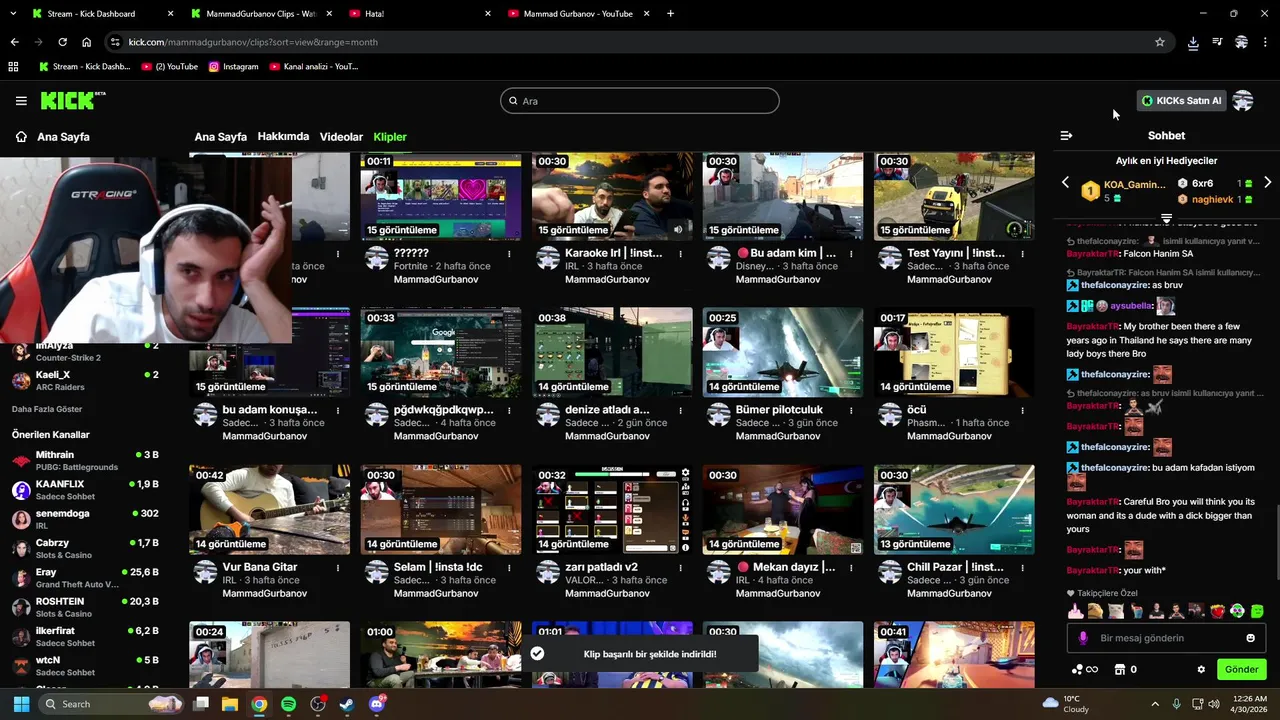Open ROSHTEIN recommended channel
Image resolution: width=1280 pixels, height=720 pixels.
[85, 607]
